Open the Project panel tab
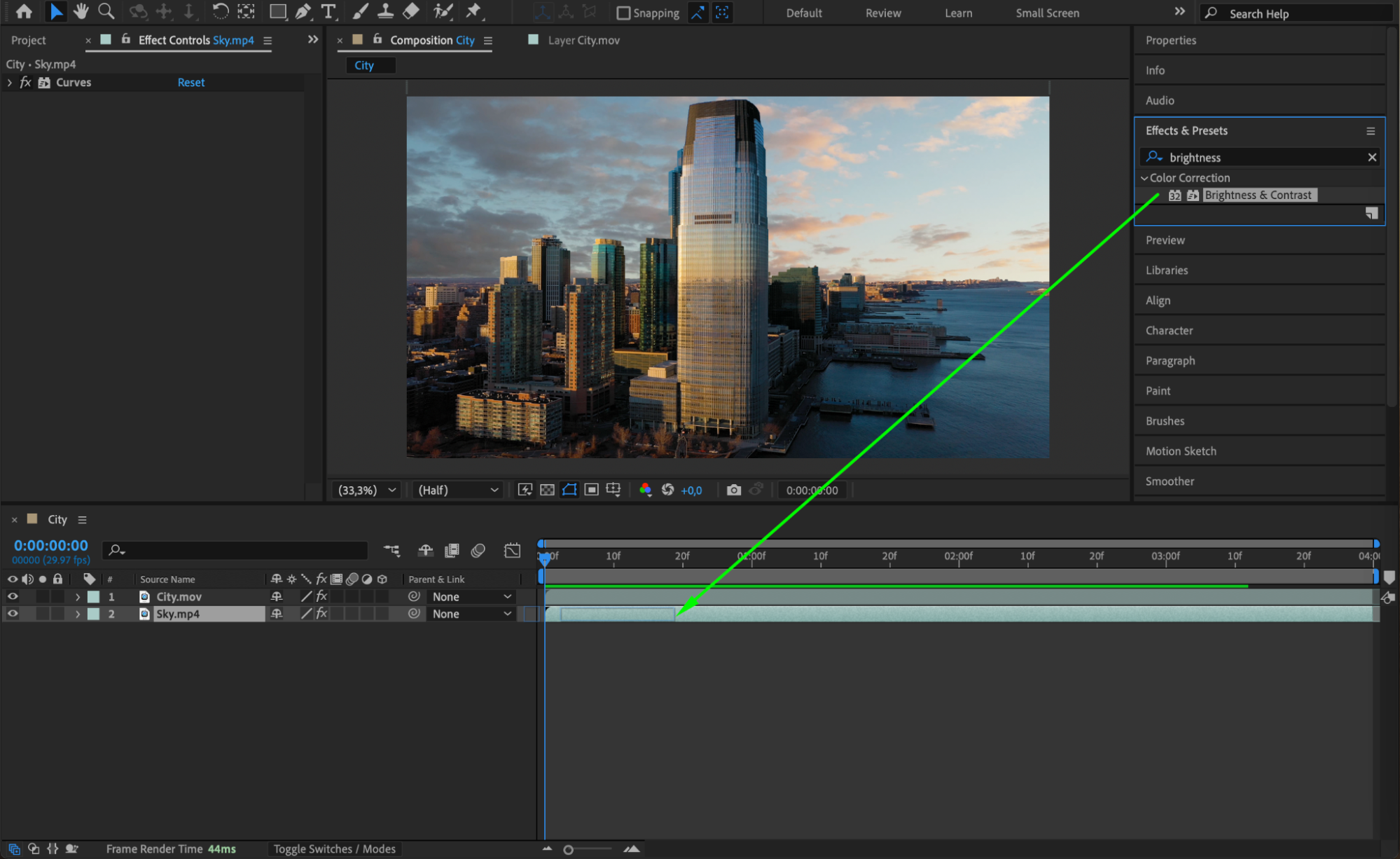The image size is (1400, 859). (29, 40)
